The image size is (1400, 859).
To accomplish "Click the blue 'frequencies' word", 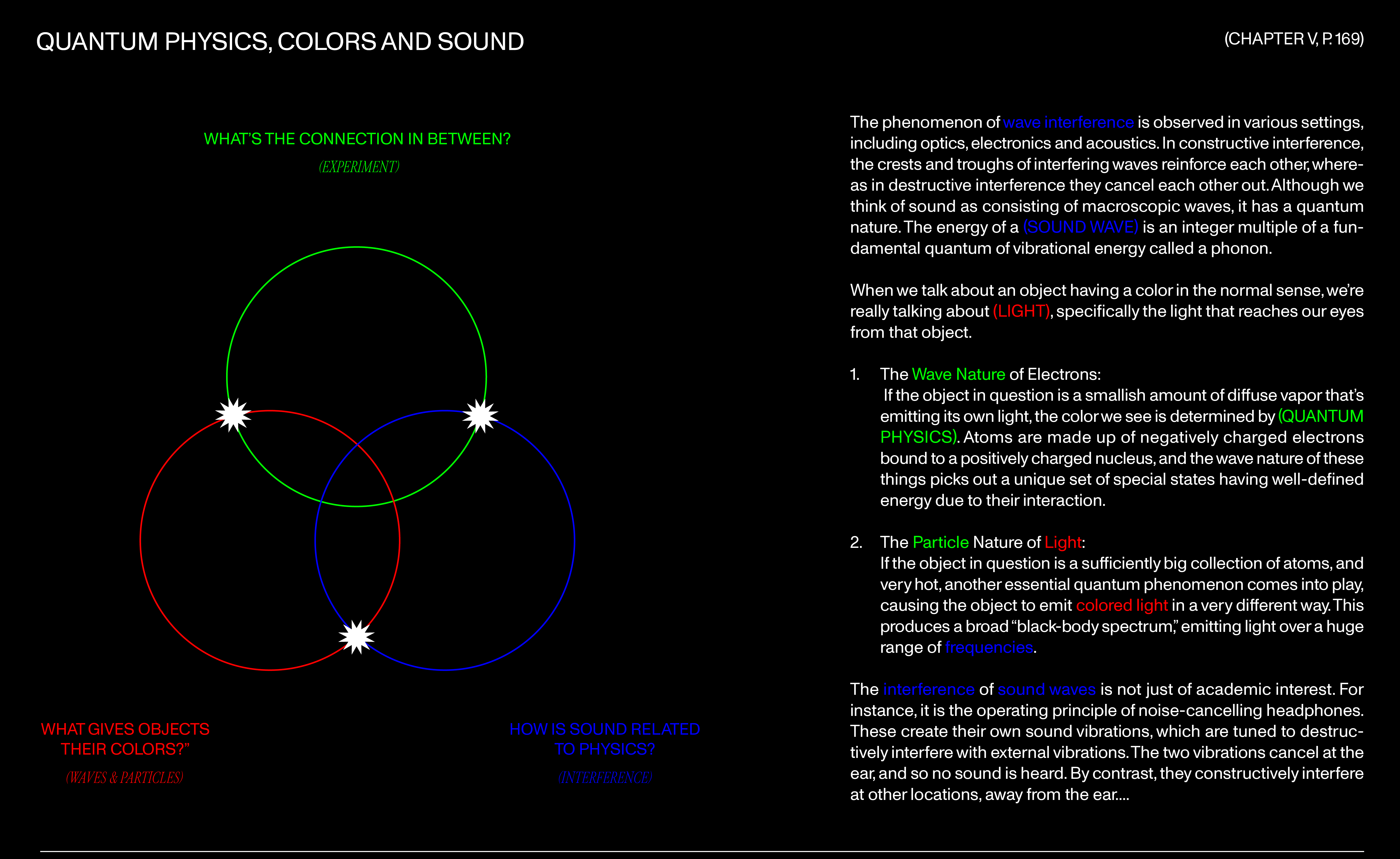I will pyautogui.click(x=989, y=647).
